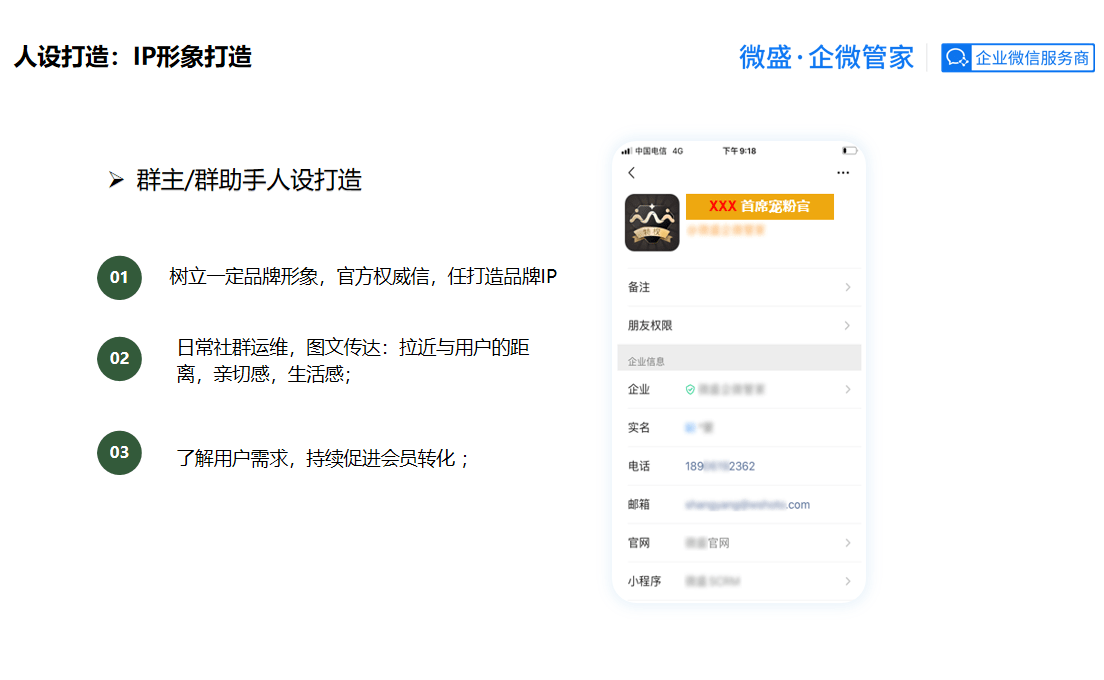Expand the 备注 row chevron
This screenshot has width=1104, height=680.
[848, 287]
